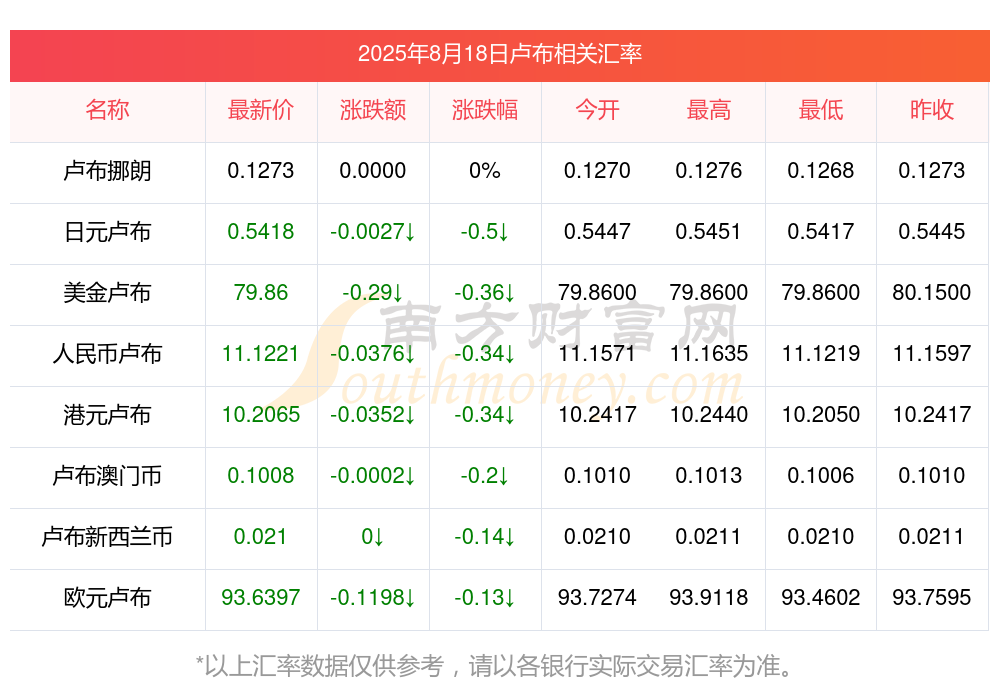Click low value 11.1219
This screenshot has height=698, width=1000.
[821, 353]
